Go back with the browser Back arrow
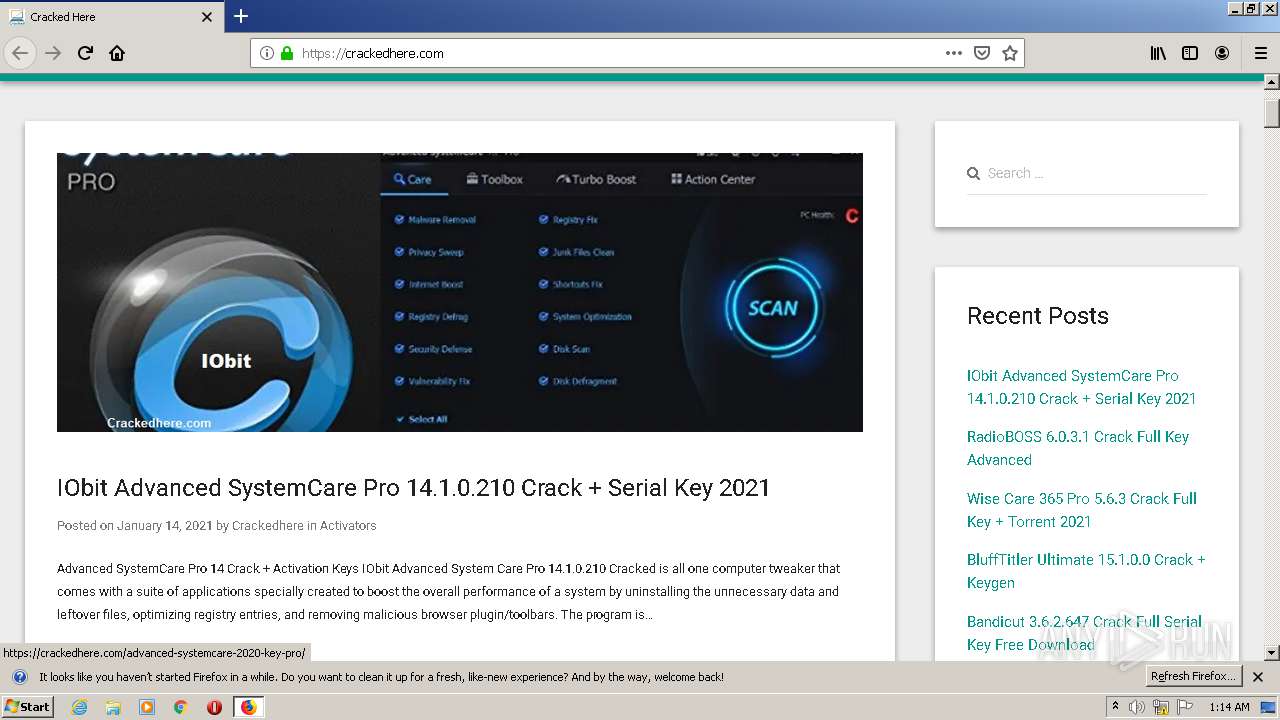This screenshot has width=1280, height=720. click(20, 53)
